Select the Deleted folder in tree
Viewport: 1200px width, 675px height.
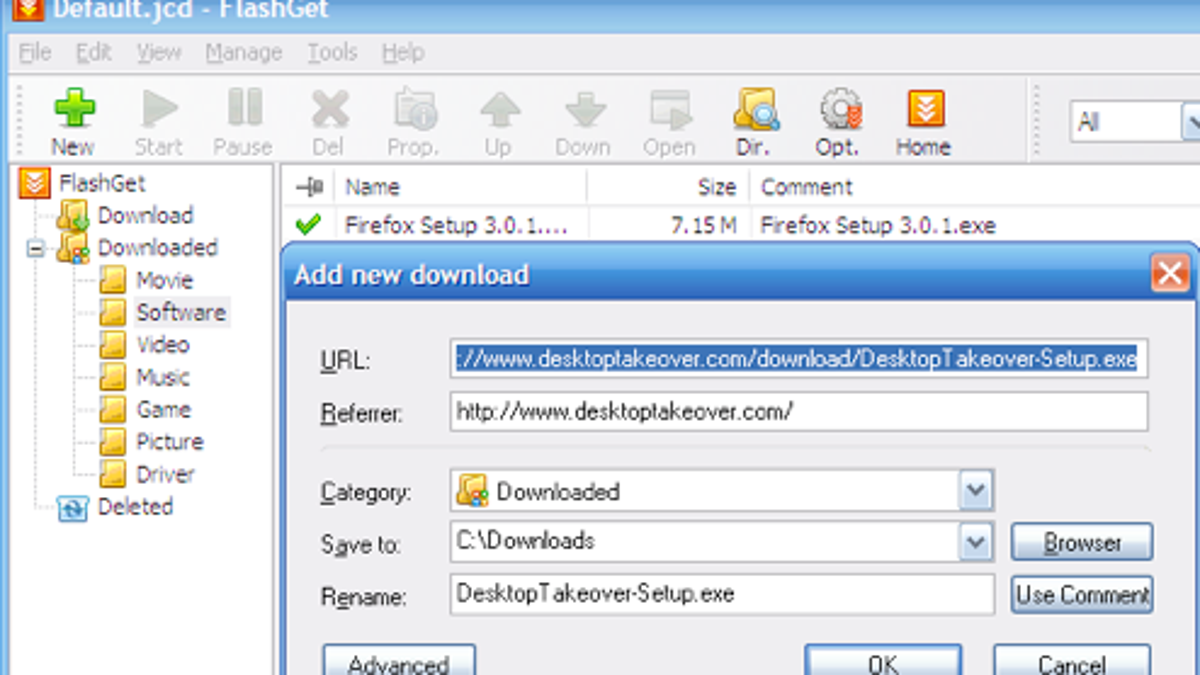(x=116, y=507)
